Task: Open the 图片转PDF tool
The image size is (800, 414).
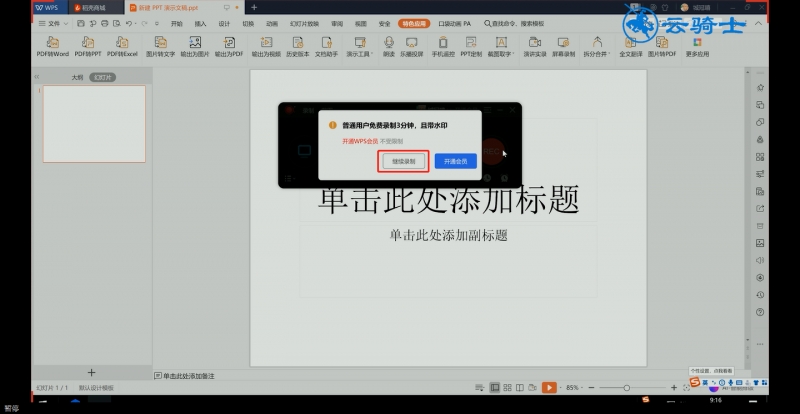Action: click(x=662, y=46)
